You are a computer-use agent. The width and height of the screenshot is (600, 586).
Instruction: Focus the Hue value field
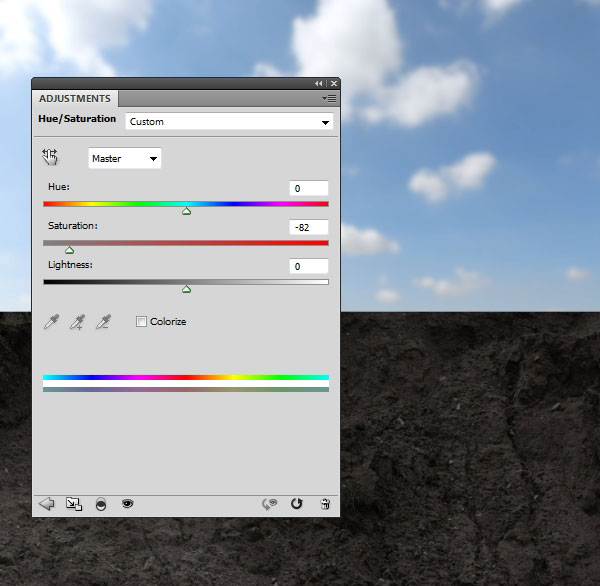tap(309, 188)
